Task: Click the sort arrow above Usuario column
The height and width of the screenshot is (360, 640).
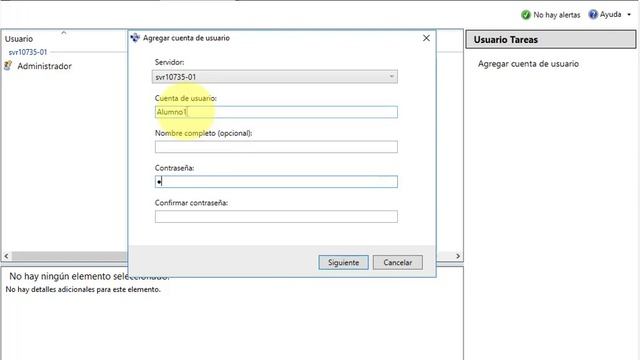Action: pos(64,32)
